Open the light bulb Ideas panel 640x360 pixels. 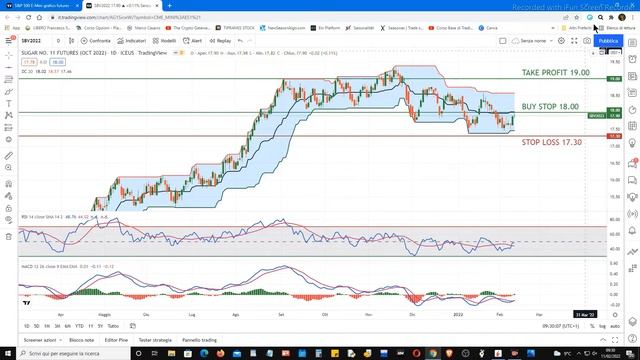[632, 143]
